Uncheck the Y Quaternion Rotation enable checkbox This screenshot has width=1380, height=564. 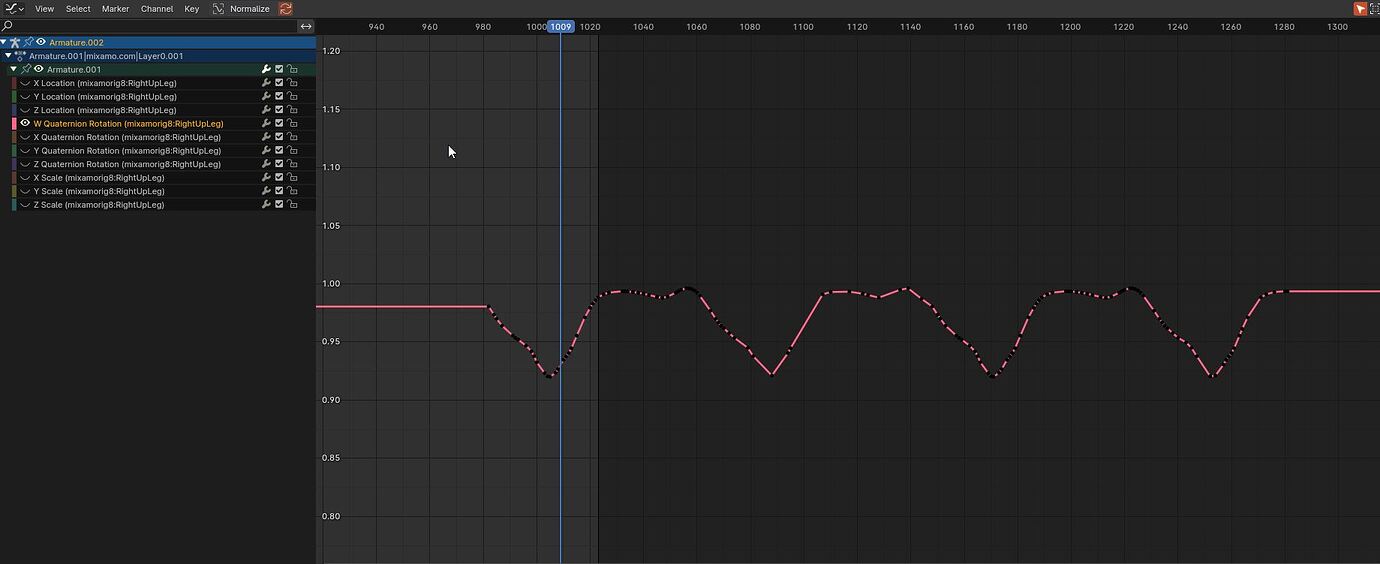pyautogui.click(x=279, y=151)
